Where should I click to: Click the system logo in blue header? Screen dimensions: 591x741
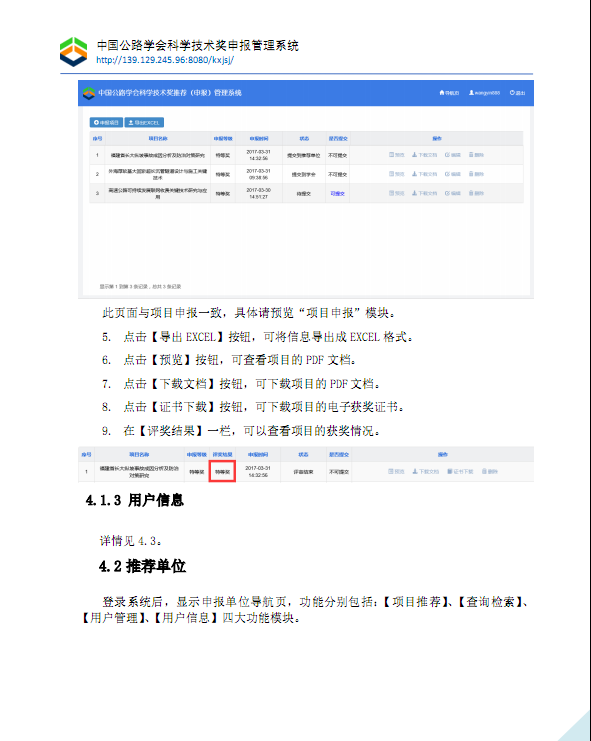(x=88, y=93)
